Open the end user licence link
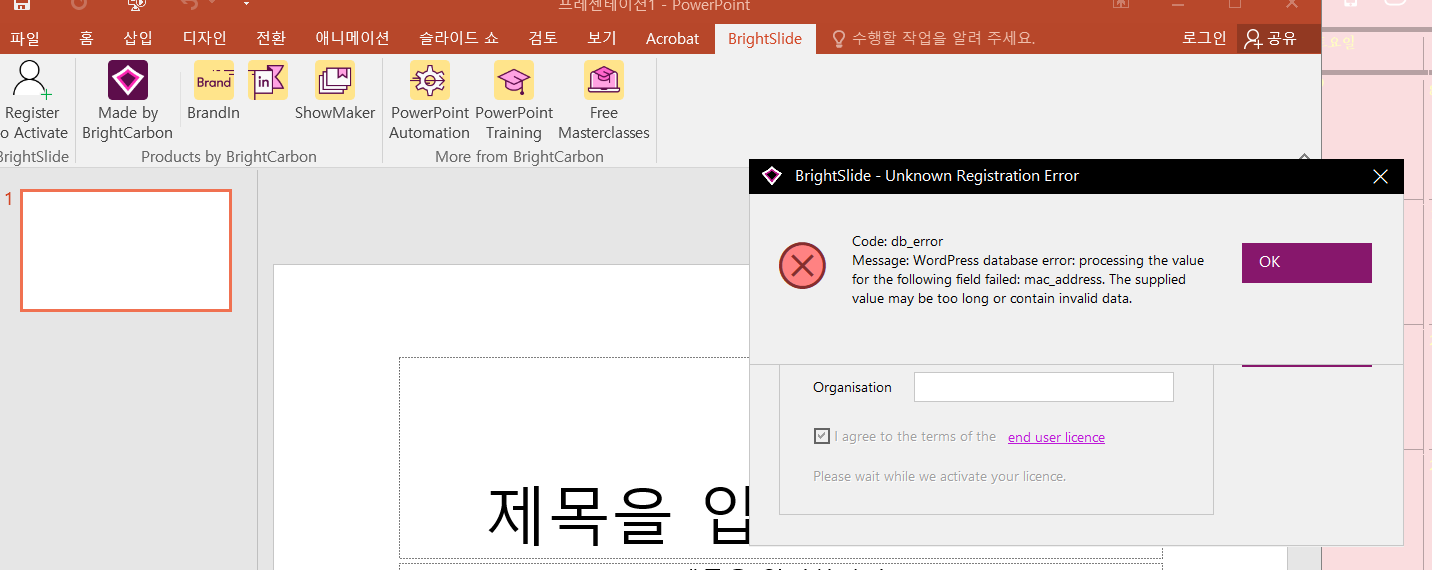Screen dimensions: 1432x570 point(1056,437)
